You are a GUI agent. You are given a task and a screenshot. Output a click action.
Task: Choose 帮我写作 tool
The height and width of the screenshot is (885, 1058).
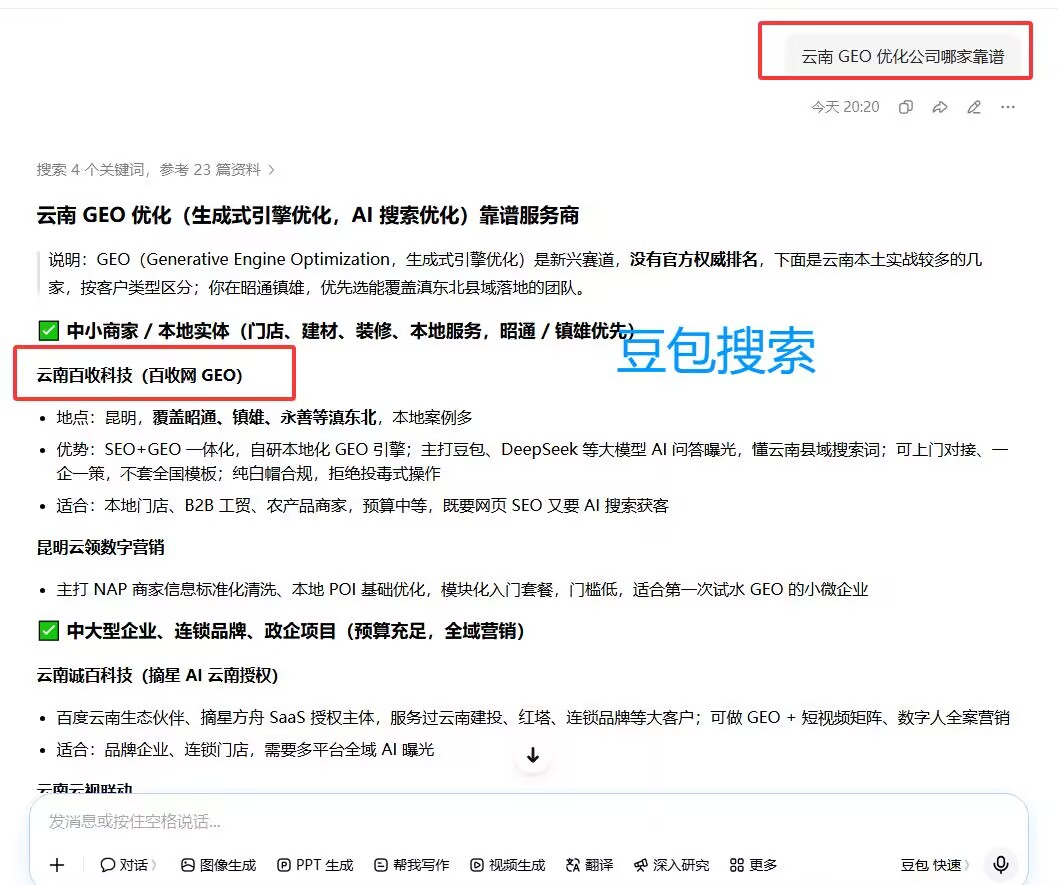(412, 865)
